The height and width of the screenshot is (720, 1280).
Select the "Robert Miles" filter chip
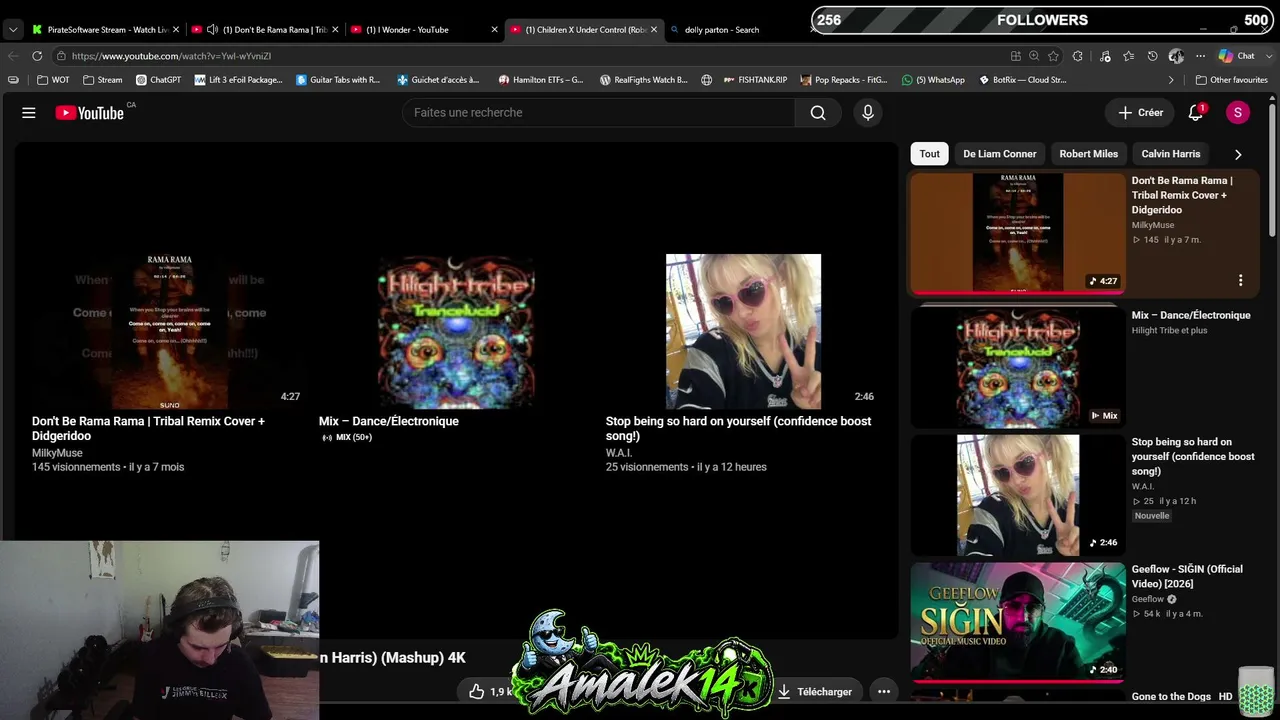1088,154
